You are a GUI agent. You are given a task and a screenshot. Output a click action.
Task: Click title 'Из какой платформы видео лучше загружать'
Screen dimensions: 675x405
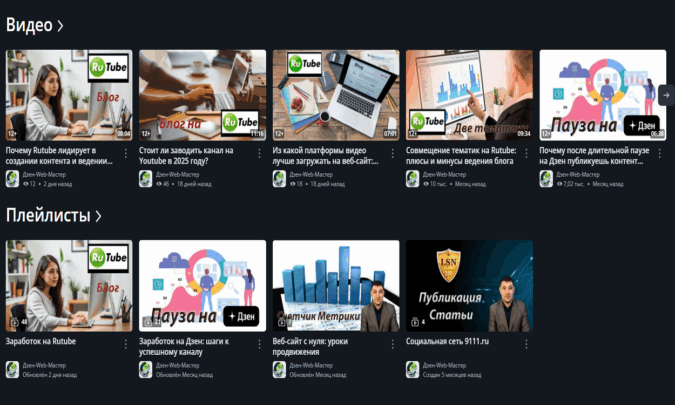tap(325, 156)
